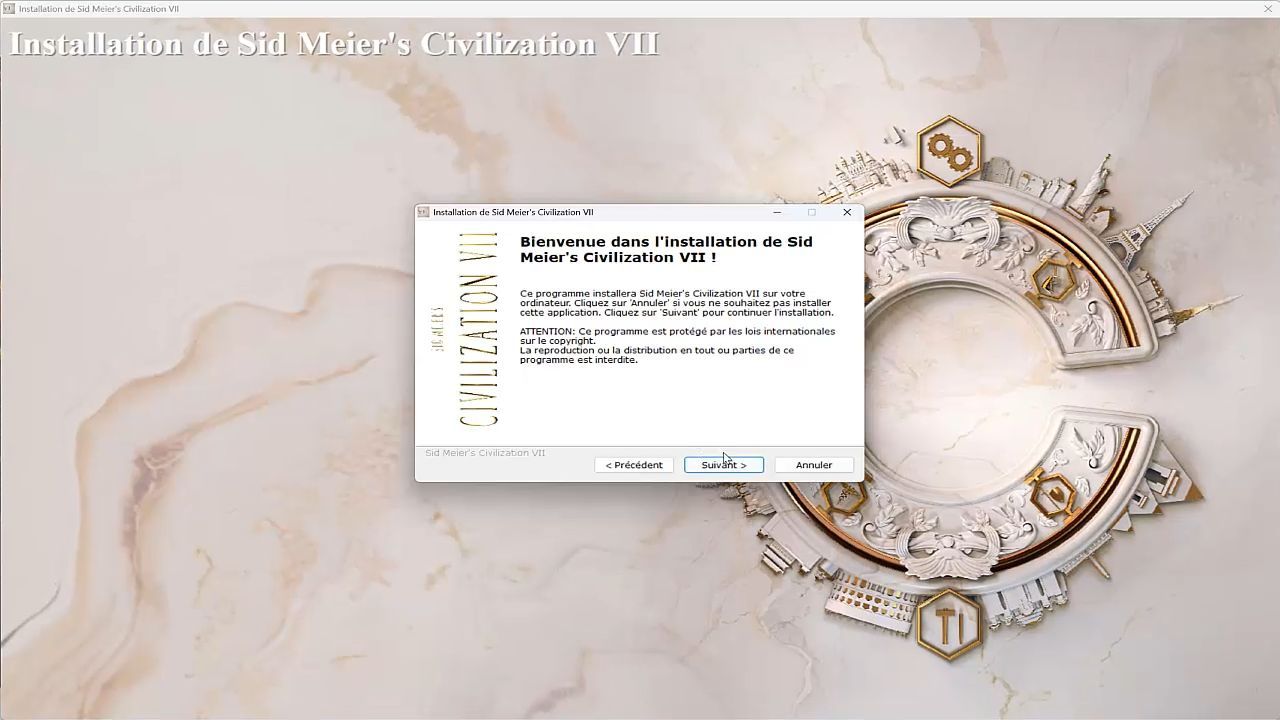This screenshot has height=720, width=1280.
Task: Close the fullscreen background installer window
Action: point(1268,8)
